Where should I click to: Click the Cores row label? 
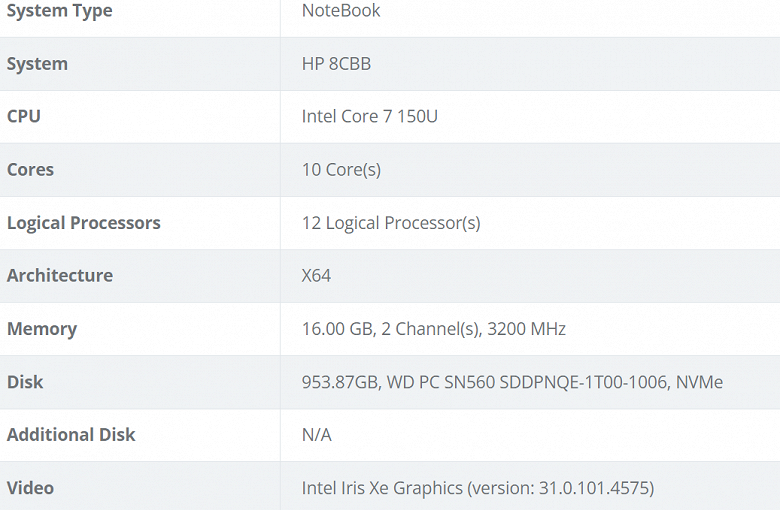[31, 169]
